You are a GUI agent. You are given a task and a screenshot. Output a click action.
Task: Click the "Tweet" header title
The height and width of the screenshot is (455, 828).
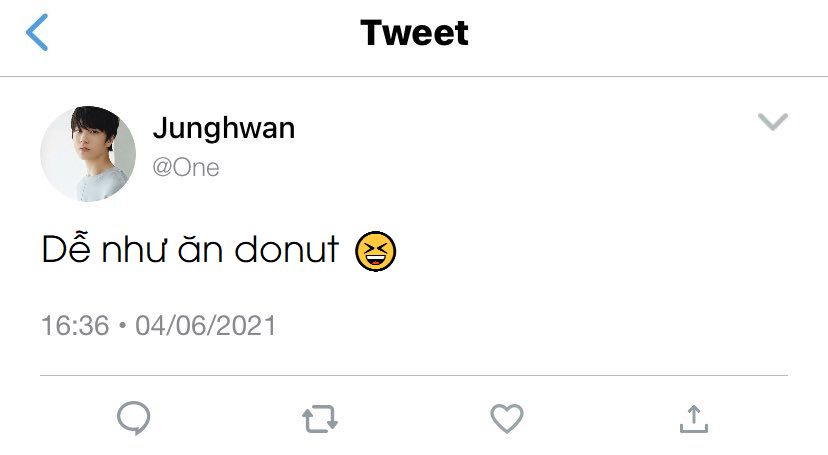click(x=414, y=33)
